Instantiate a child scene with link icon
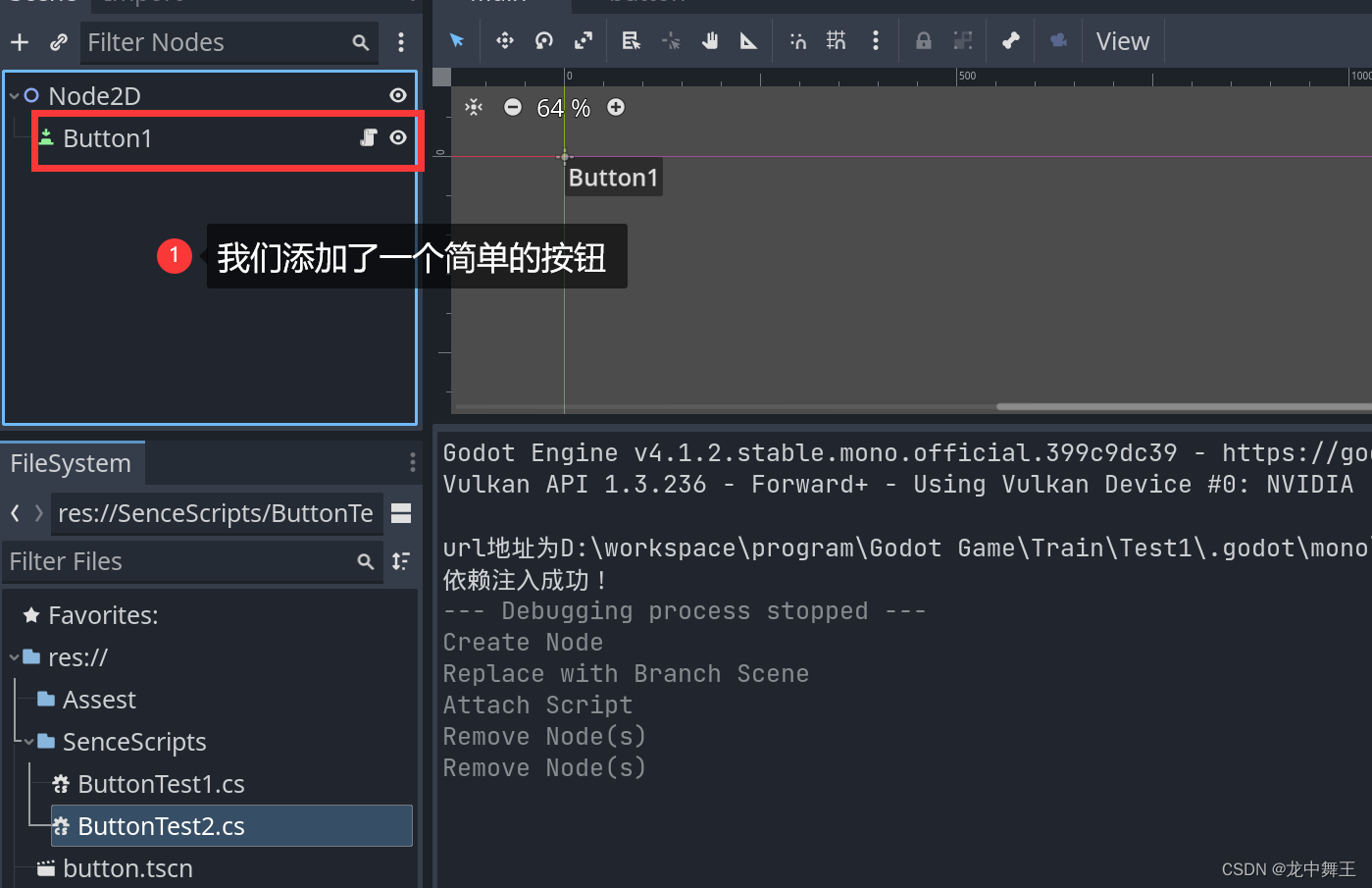Image resolution: width=1372 pixels, height=888 pixels. click(x=59, y=42)
